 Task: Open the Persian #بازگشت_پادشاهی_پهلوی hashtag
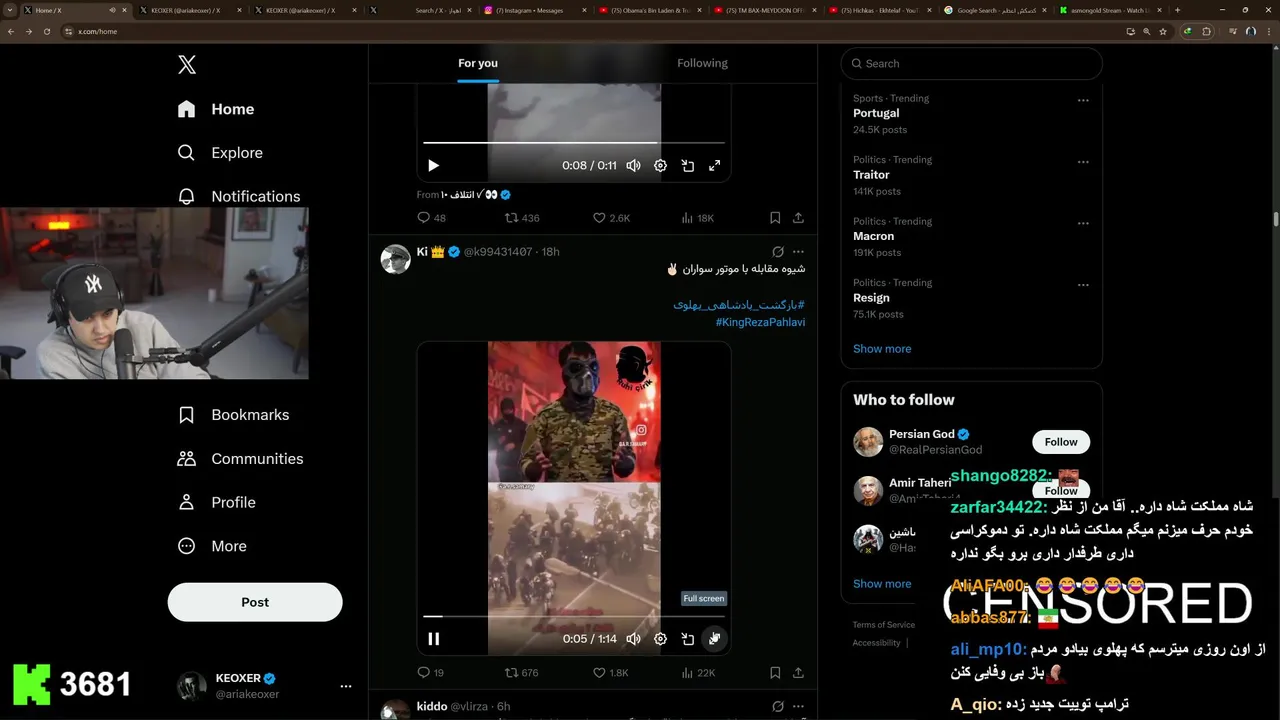[x=739, y=304]
